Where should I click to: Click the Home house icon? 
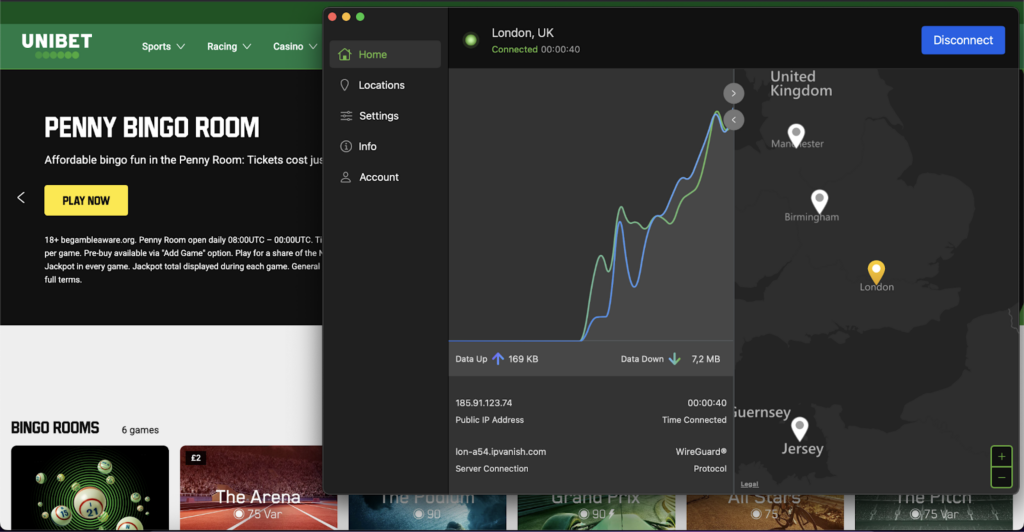tap(345, 54)
